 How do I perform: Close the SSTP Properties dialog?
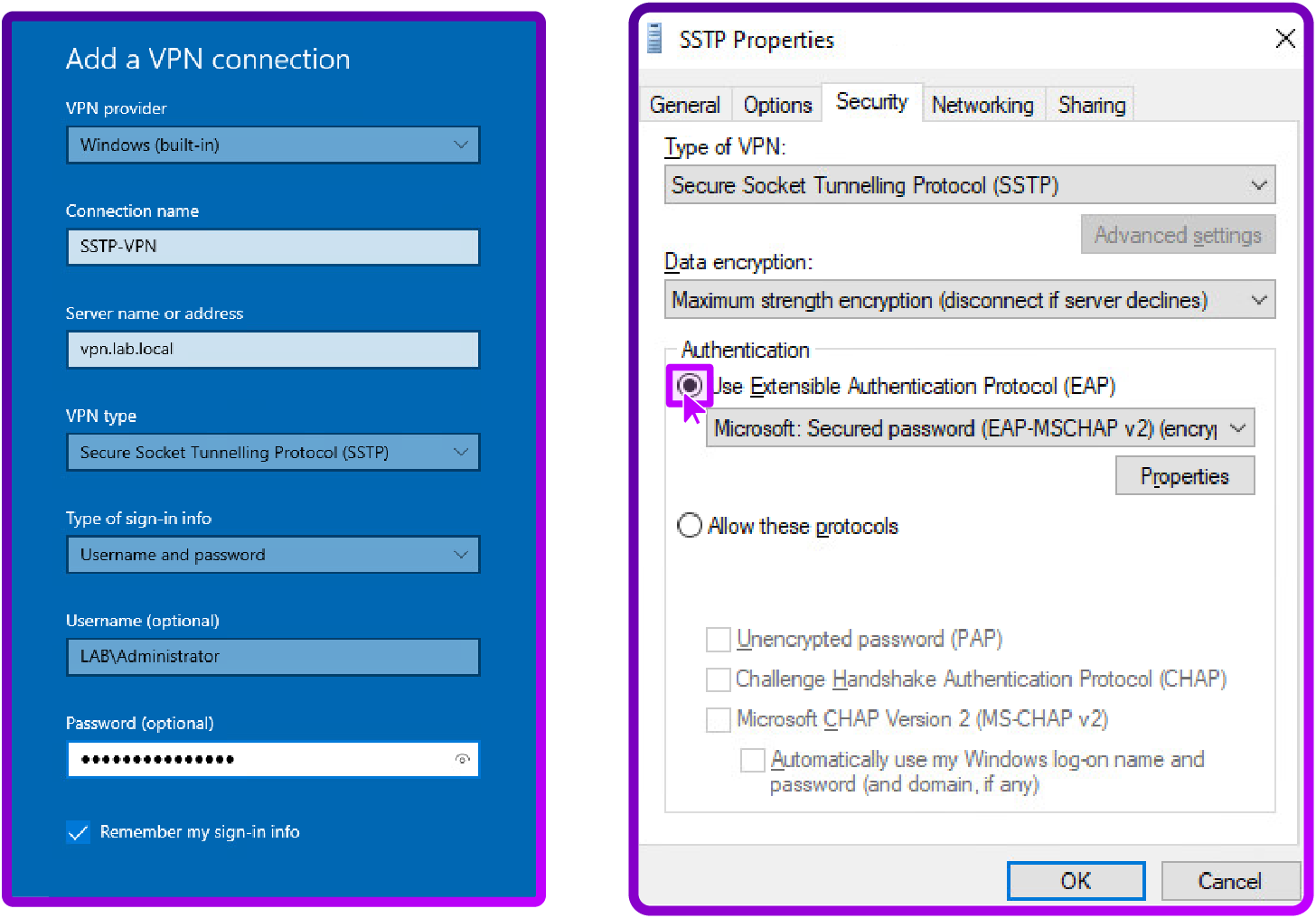click(1285, 39)
